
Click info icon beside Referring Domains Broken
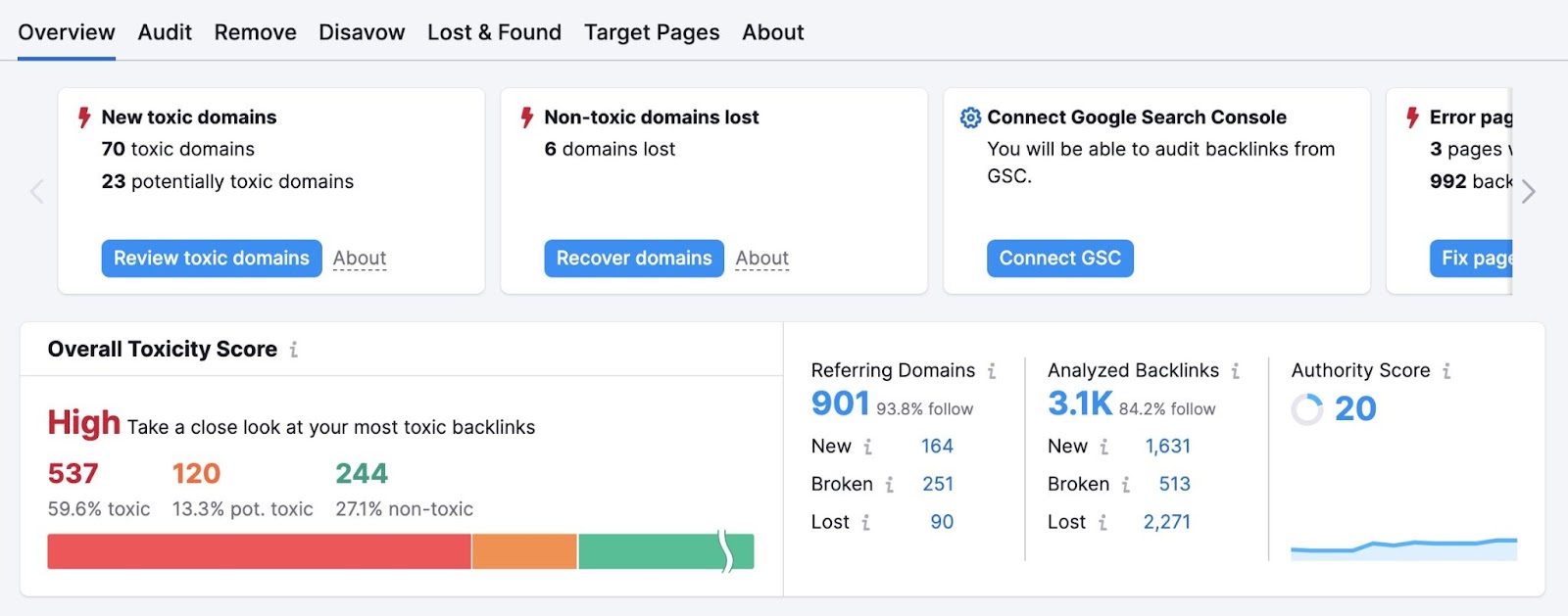889,485
